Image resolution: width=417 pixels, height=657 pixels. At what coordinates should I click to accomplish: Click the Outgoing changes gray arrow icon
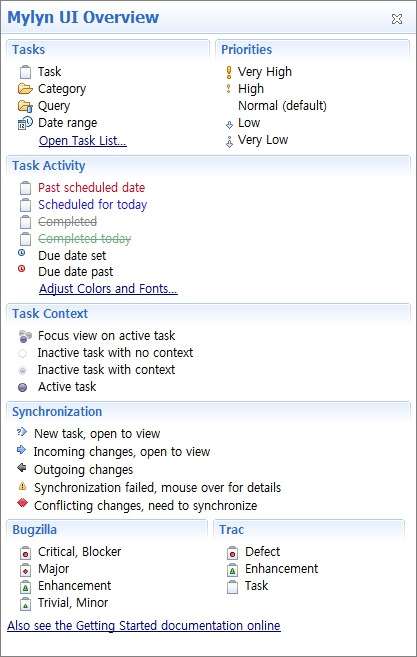pos(21,468)
